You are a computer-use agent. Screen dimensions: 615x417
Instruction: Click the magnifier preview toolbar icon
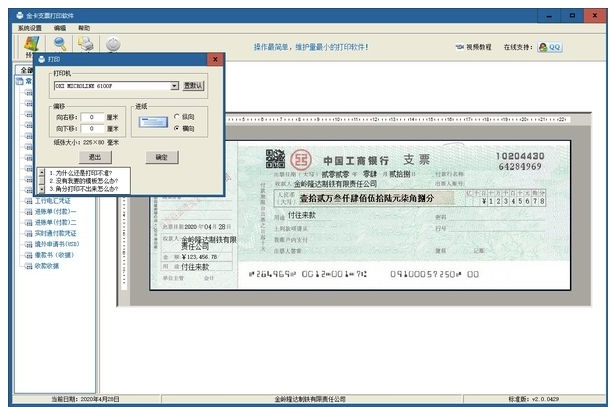pos(59,43)
